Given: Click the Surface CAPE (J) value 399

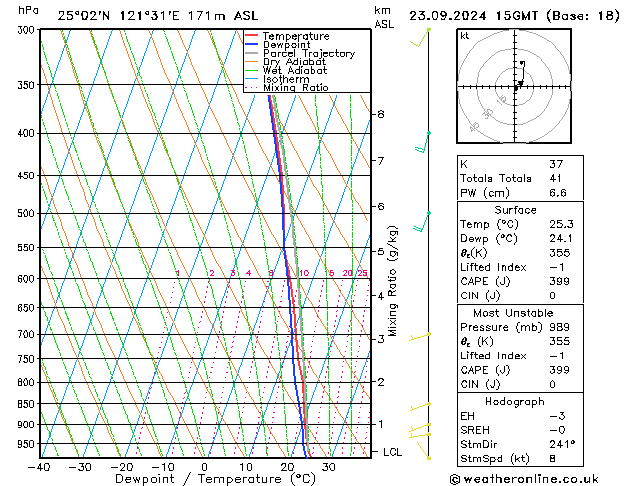Looking at the screenshot, I should [x=559, y=281].
